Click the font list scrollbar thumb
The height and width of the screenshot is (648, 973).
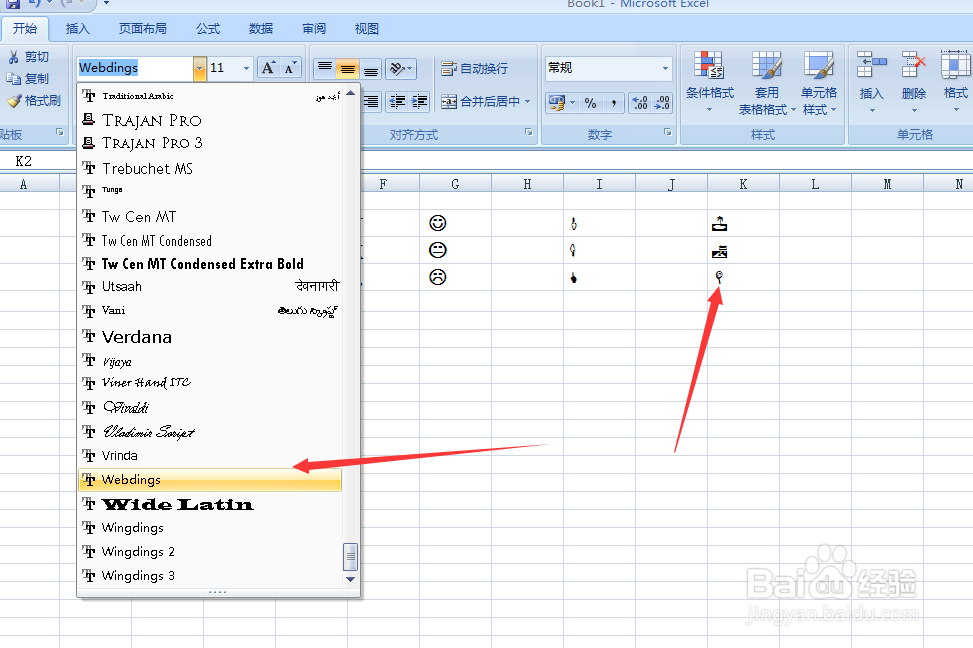pyautogui.click(x=351, y=557)
